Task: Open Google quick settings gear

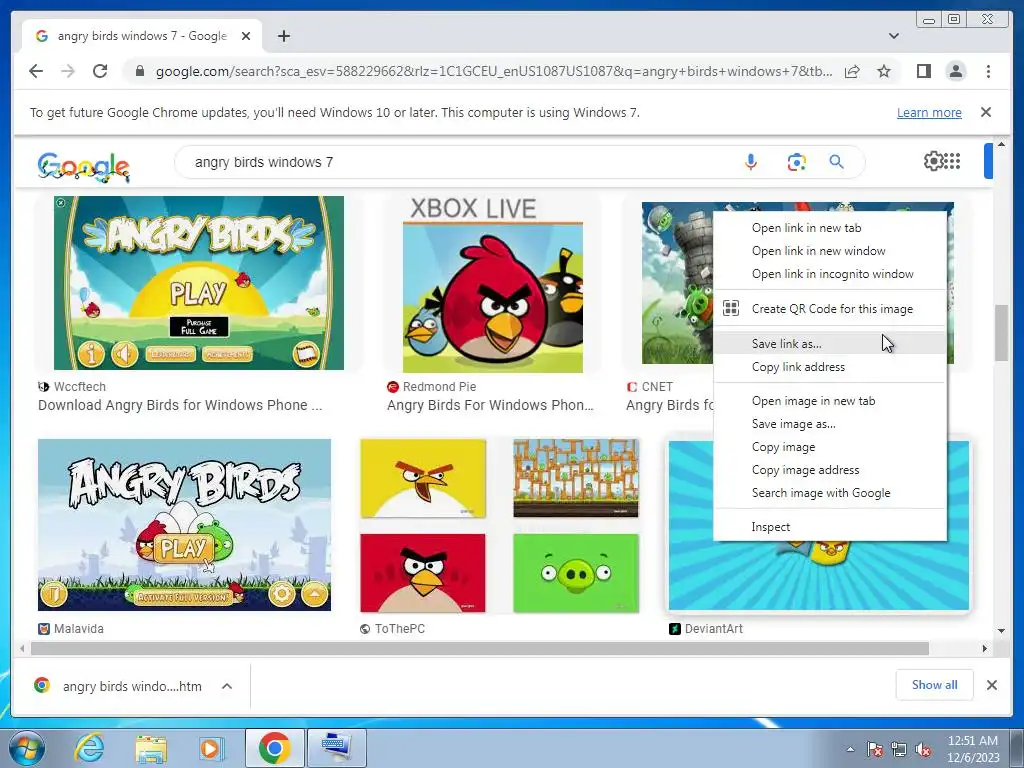Action: 933,161
